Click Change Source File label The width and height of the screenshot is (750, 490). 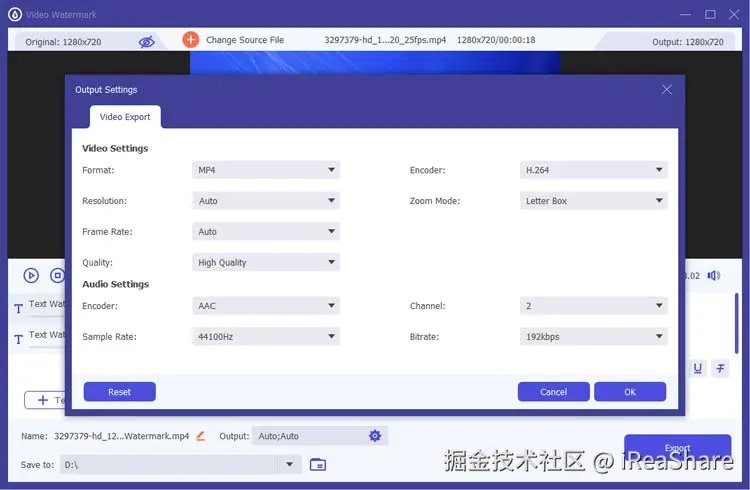coord(245,40)
